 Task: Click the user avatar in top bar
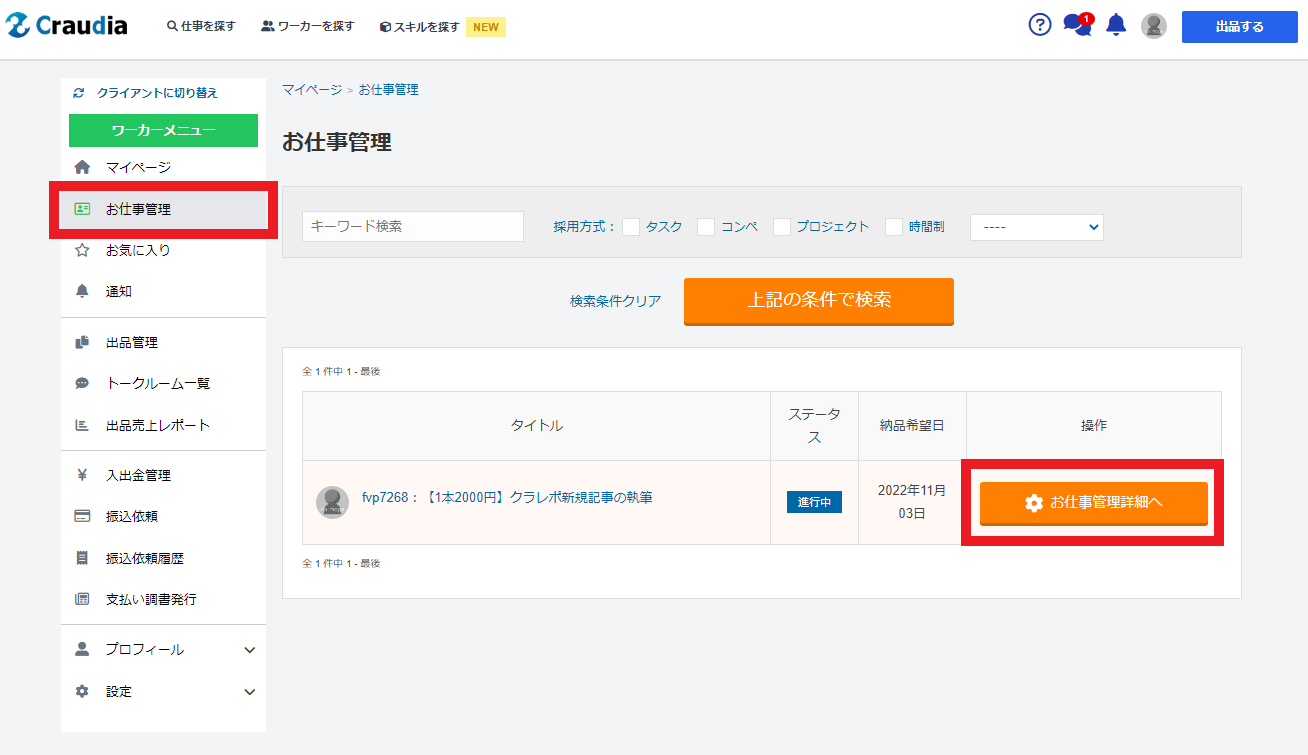[1154, 26]
